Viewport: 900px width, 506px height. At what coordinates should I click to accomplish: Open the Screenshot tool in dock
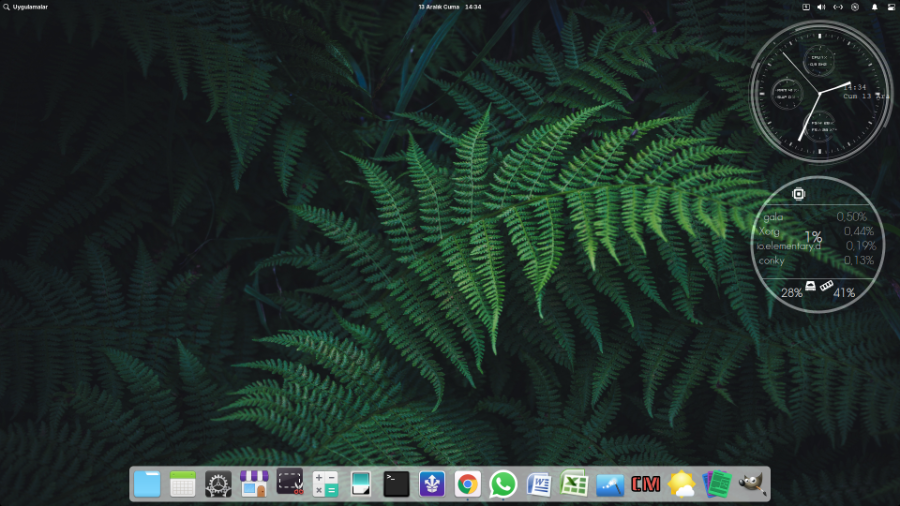(x=290, y=484)
